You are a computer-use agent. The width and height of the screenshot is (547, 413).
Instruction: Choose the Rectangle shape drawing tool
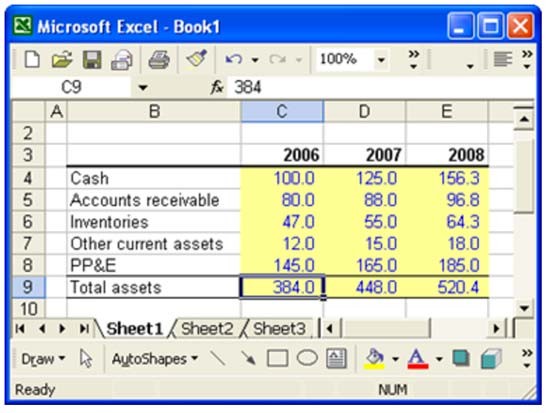pos(277,358)
